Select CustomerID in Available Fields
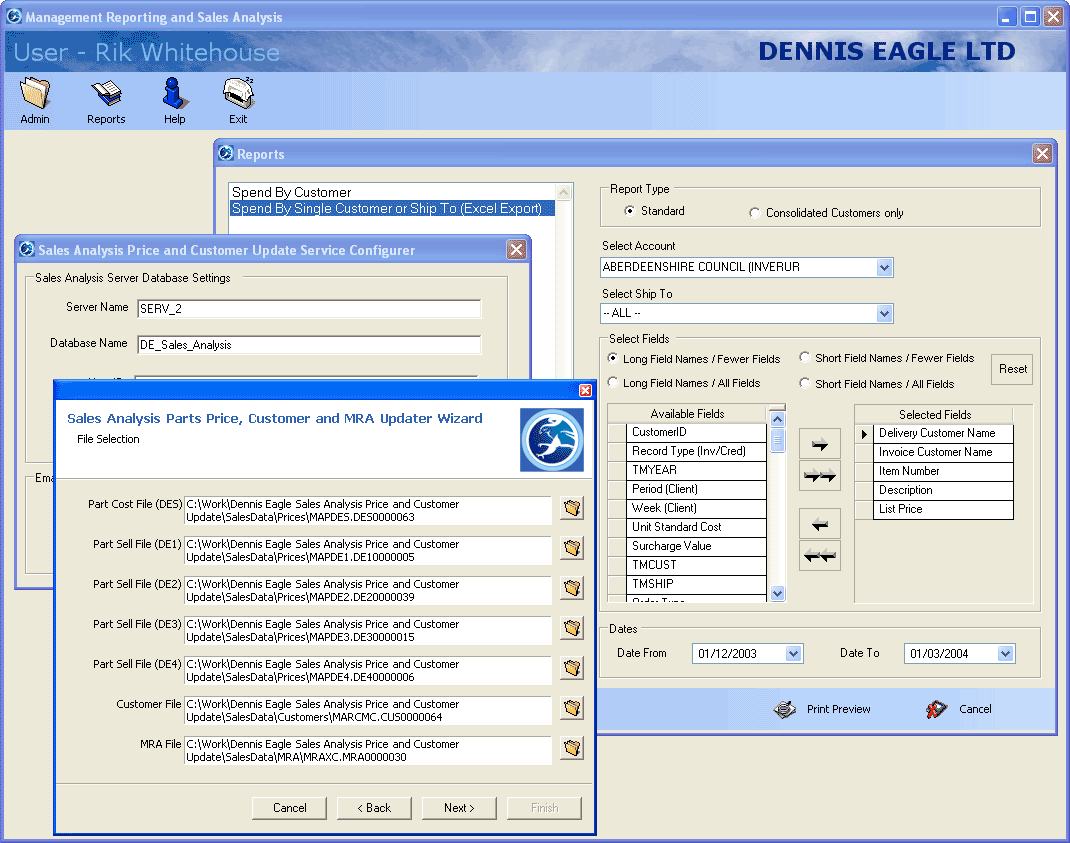Image resolution: width=1070 pixels, height=843 pixels. [696, 433]
